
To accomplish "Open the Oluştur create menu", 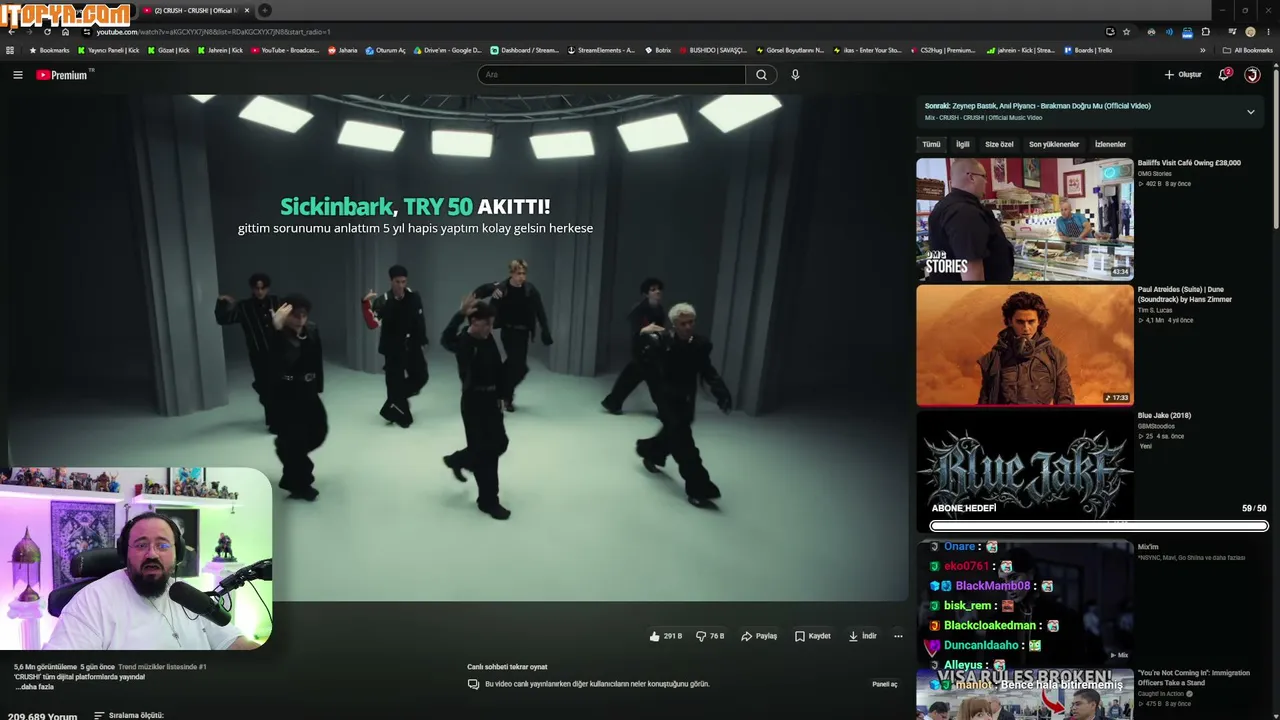I will click(x=1183, y=75).
